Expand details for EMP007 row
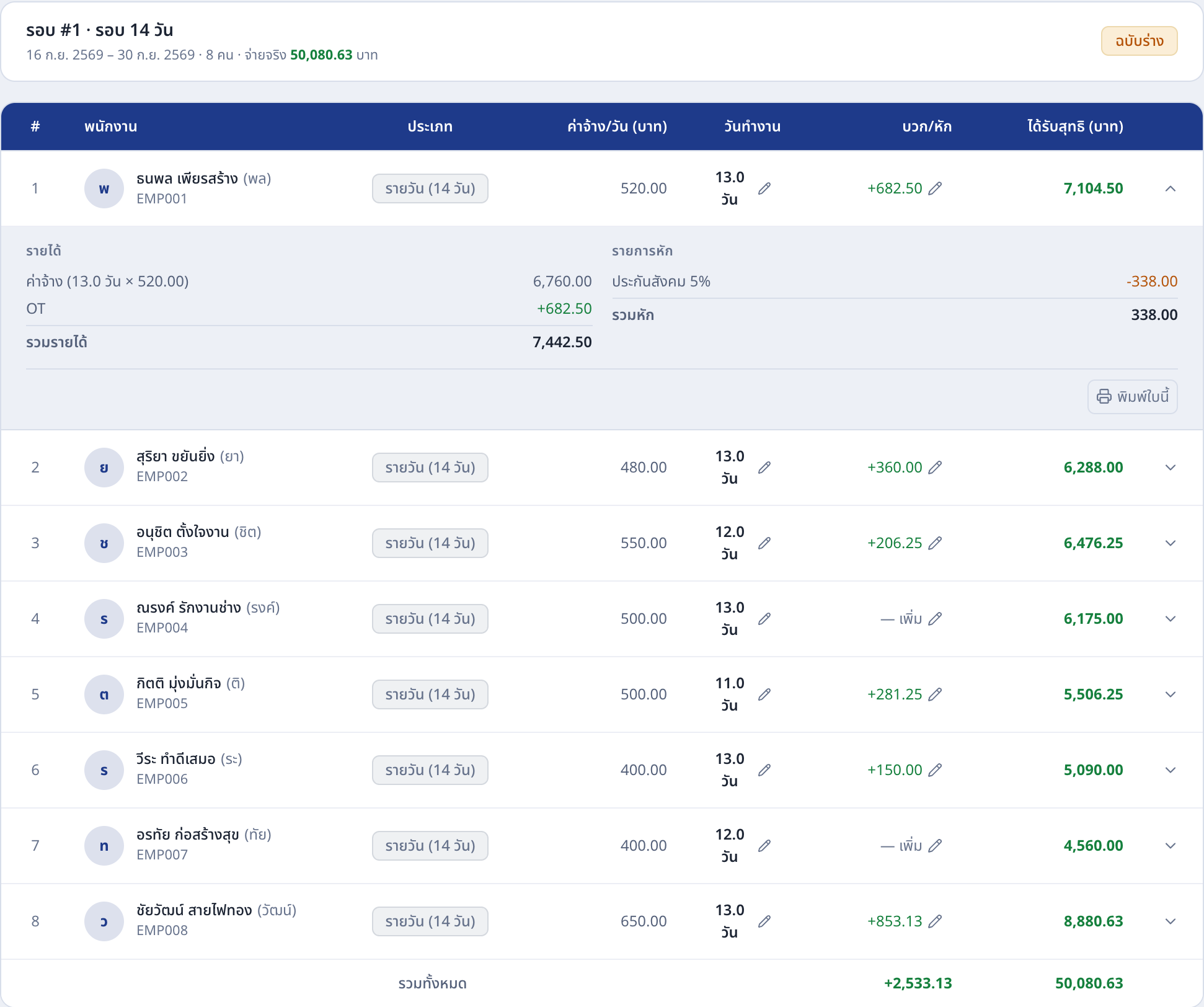Screen dimensions: 1204x1007 point(1171,846)
